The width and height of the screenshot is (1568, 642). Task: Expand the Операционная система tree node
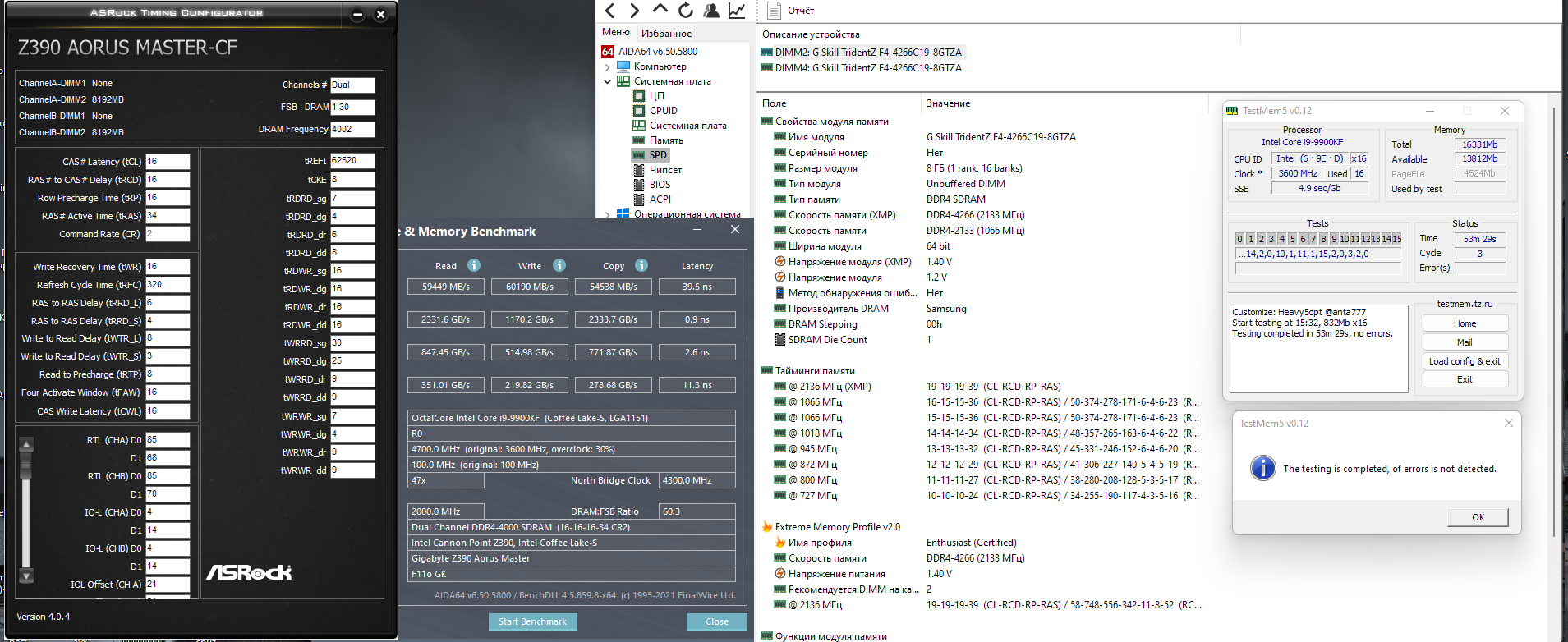608,214
